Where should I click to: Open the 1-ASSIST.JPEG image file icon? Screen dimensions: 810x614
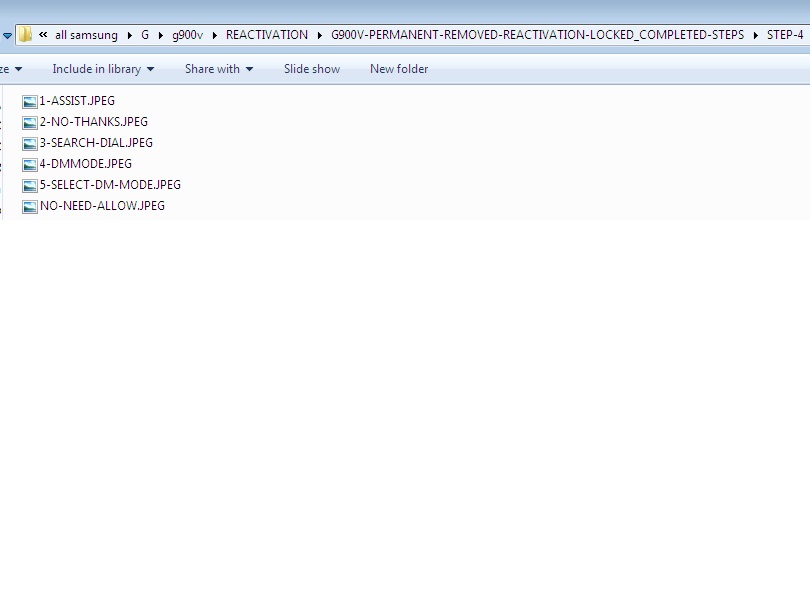pos(30,101)
